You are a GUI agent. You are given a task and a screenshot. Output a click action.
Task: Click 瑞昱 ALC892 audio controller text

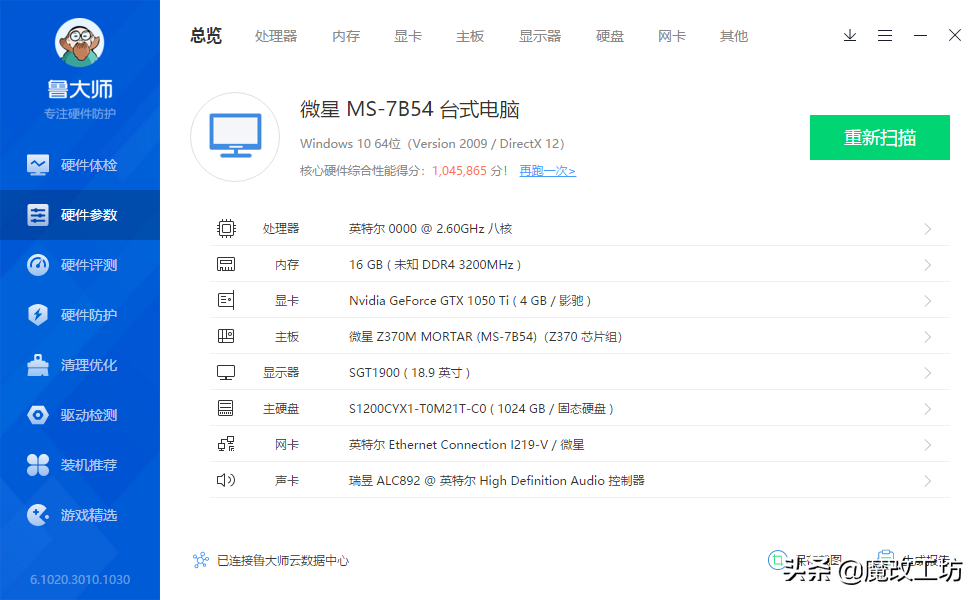tap(497, 481)
